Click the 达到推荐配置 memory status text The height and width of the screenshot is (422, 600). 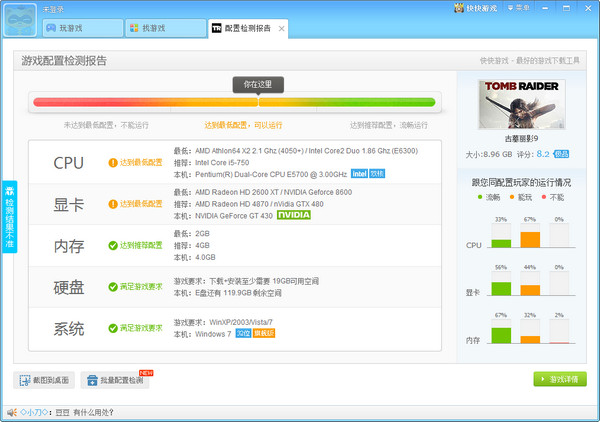click(141, 245)
